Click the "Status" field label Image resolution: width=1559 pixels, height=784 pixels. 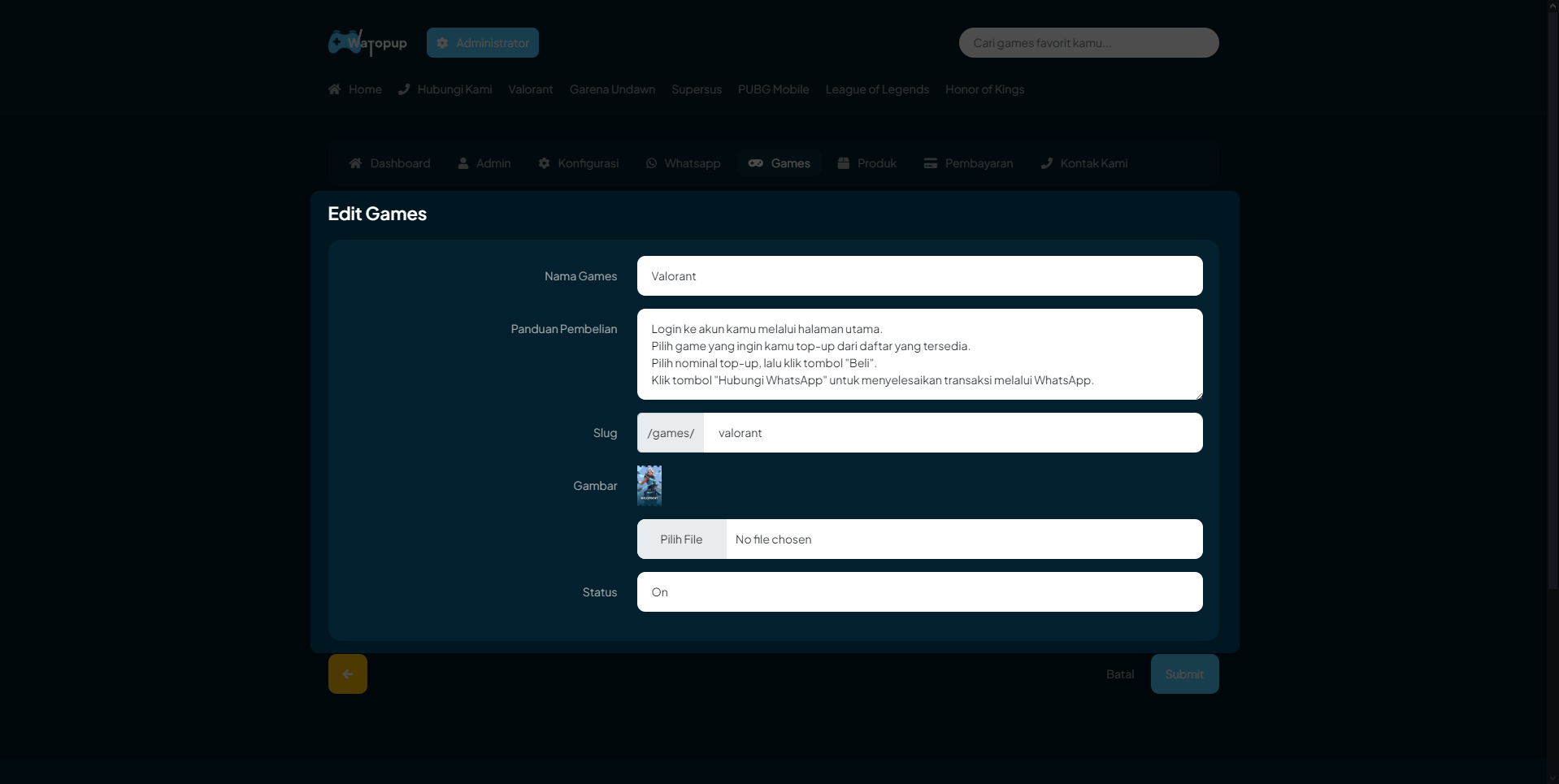coord(600,592)
